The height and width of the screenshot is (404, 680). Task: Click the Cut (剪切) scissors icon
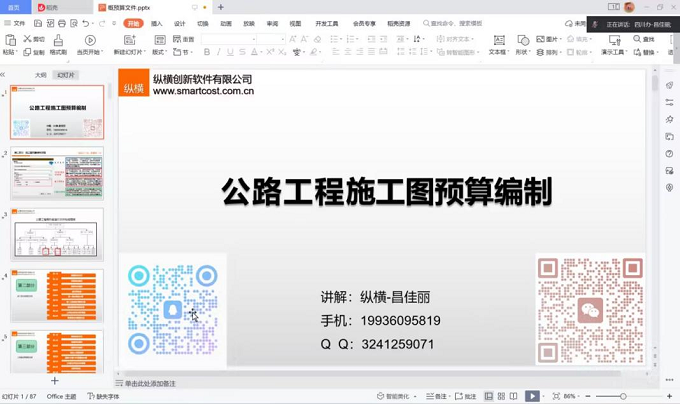tap(27, 39)
